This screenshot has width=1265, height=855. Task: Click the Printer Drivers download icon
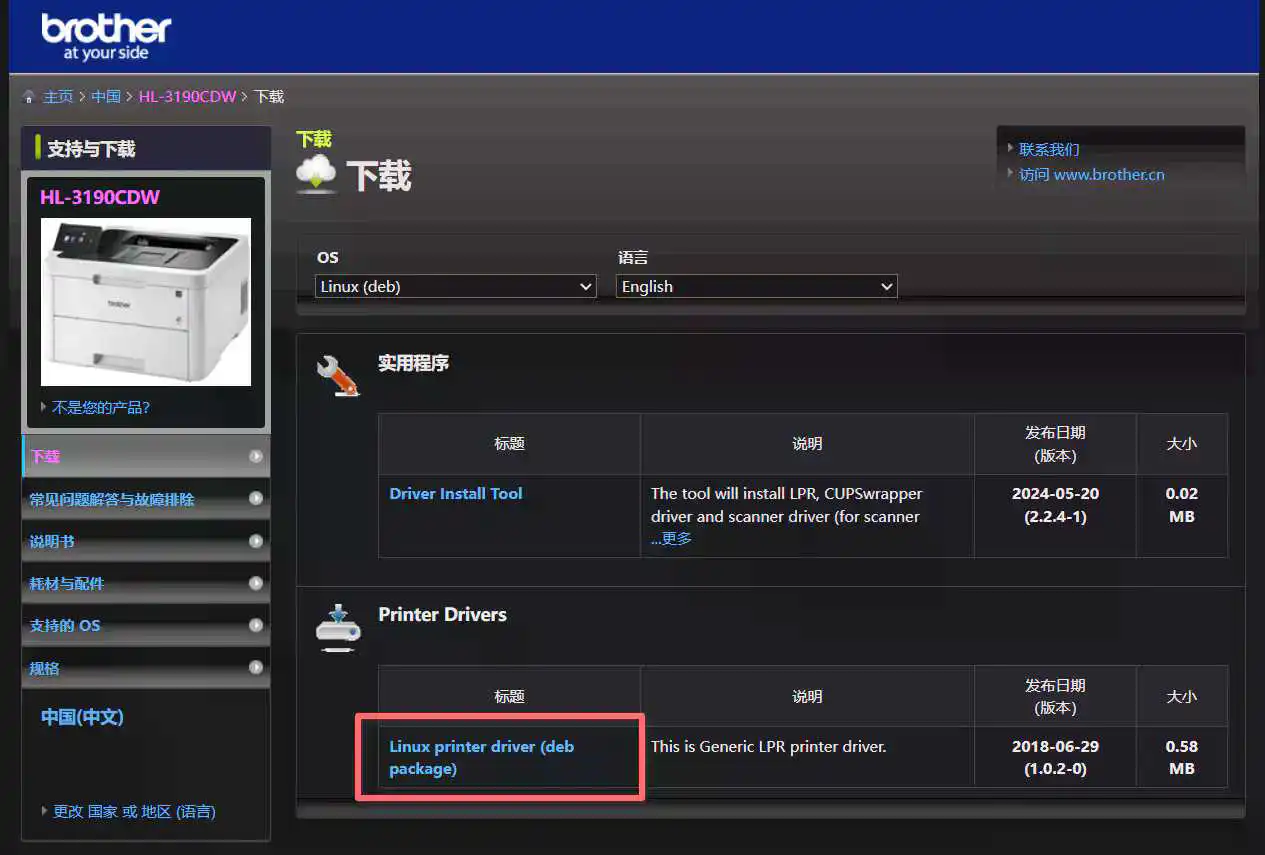337,627
